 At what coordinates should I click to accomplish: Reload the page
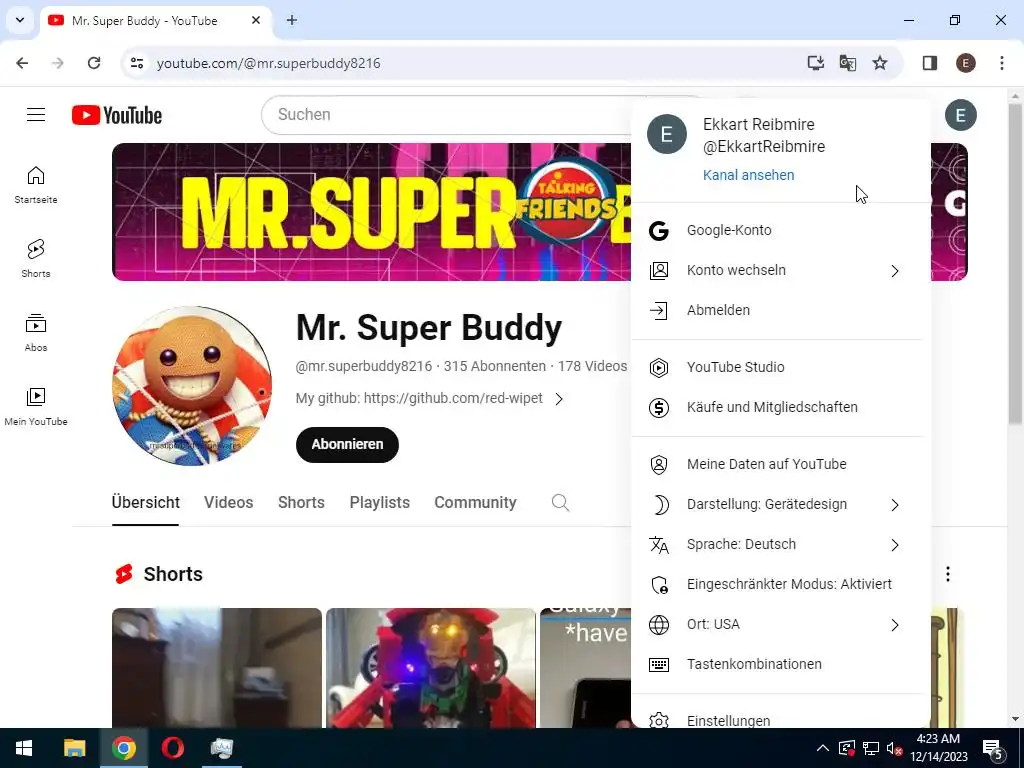(94, 63)
